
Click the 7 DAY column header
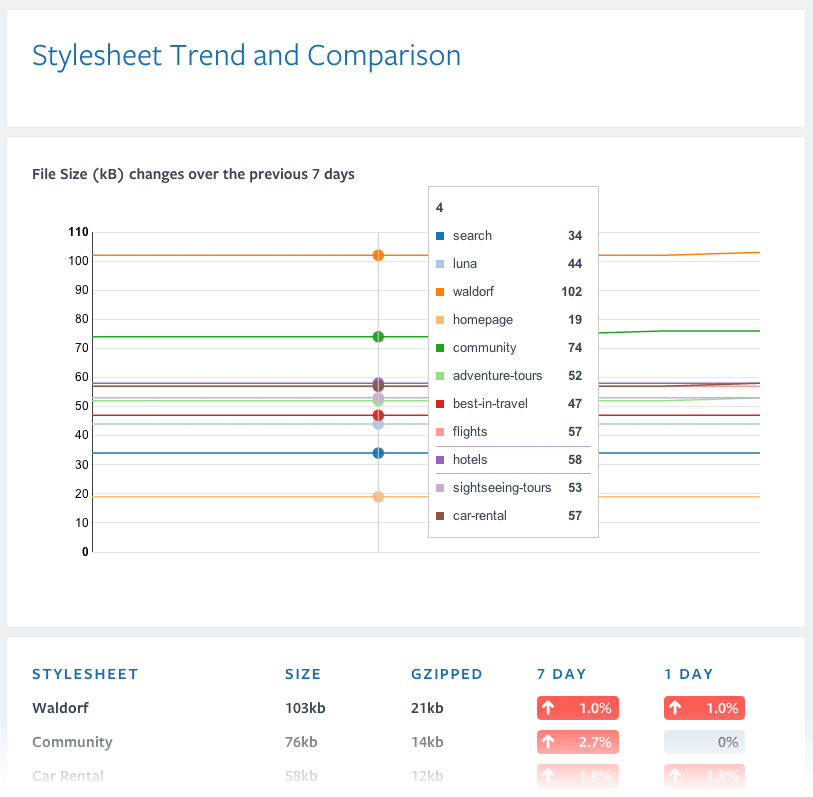[562, 674]
